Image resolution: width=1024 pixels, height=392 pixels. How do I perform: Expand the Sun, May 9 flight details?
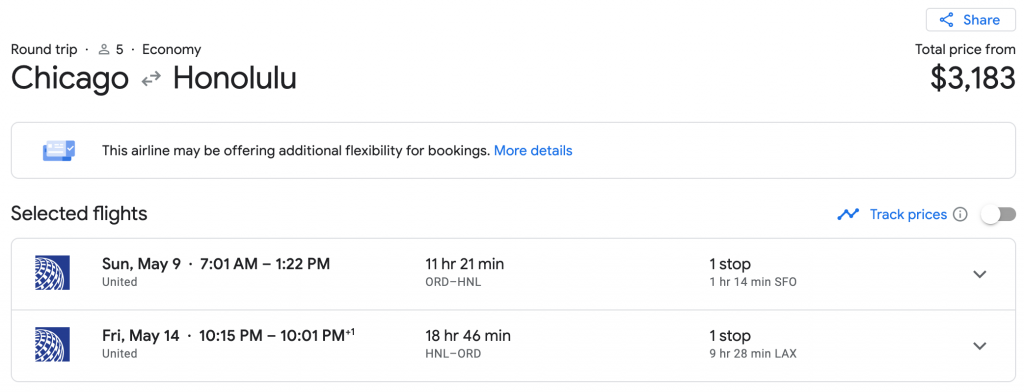click(980, 274)
